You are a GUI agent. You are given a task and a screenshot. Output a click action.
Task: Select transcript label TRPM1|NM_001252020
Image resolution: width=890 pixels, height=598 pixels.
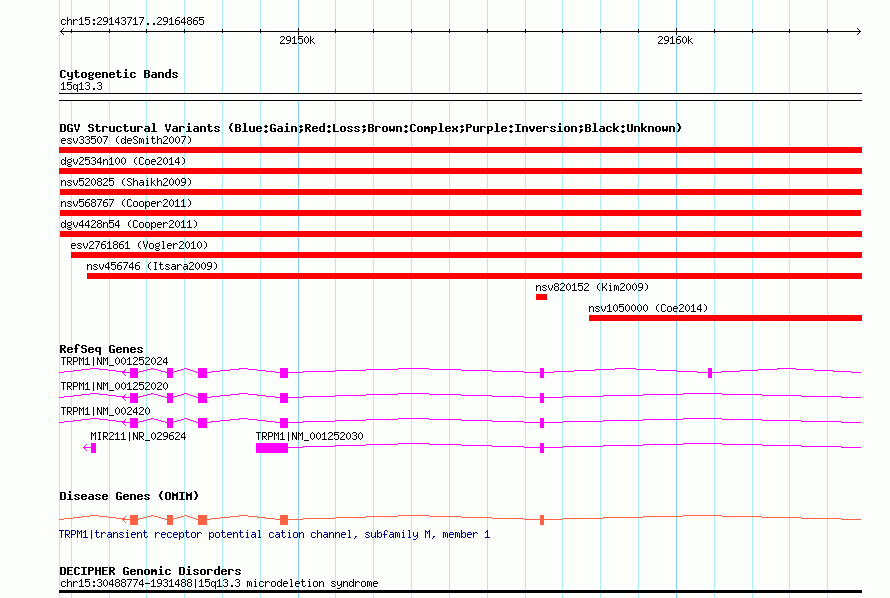114,386
